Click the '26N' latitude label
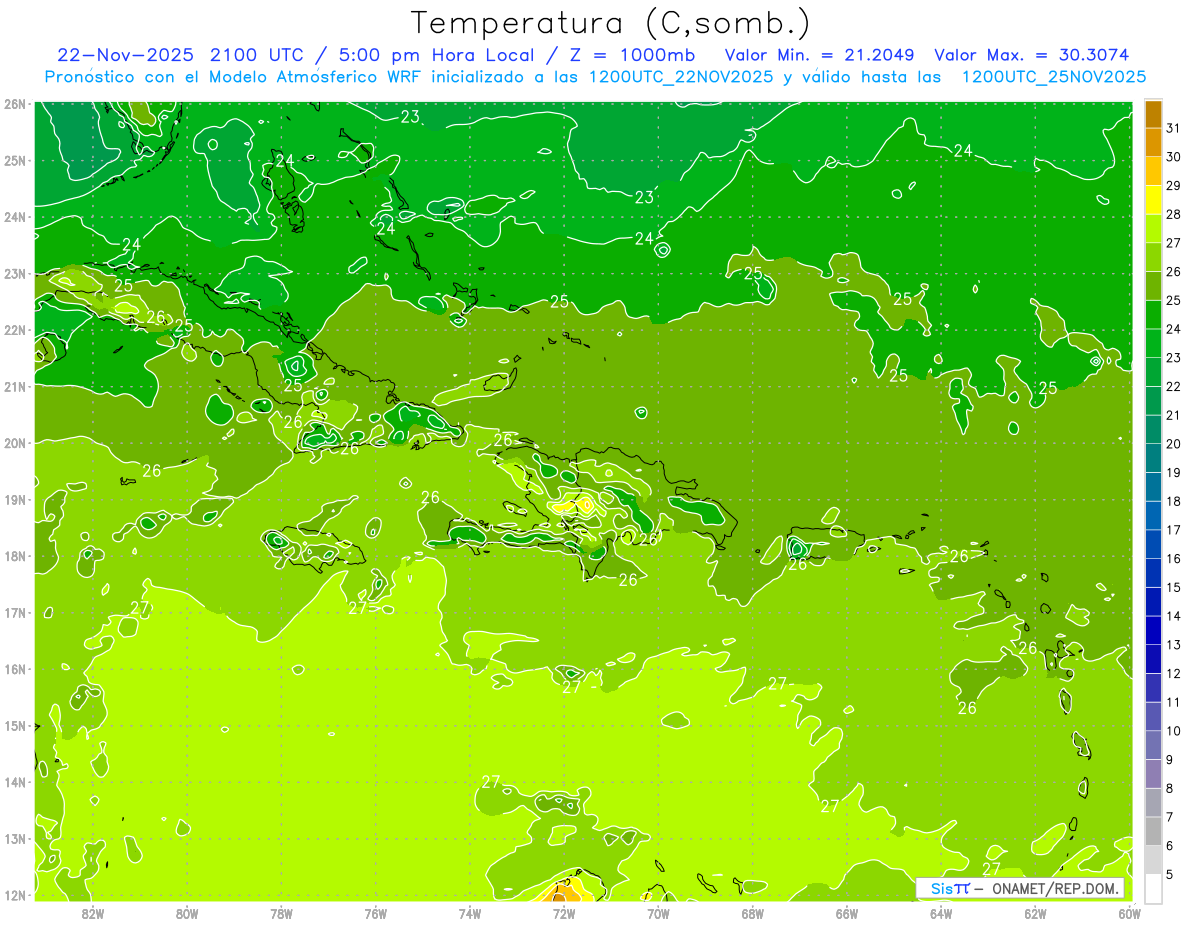 pyautogui.click(x=14, y=103)
